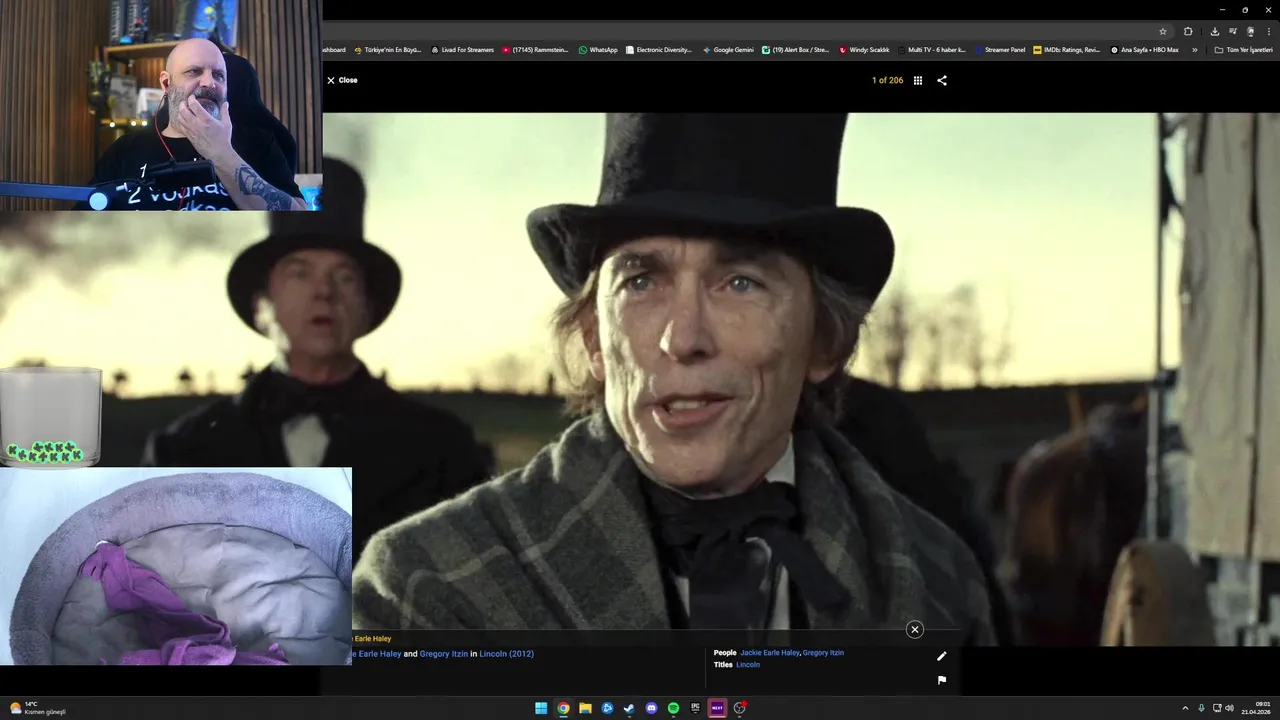The height and width of the screenshot is (720, 1280).
Task: Open Chrome extensions puzzle icon
Action: pyautogui.click(x=1188, y=31)
